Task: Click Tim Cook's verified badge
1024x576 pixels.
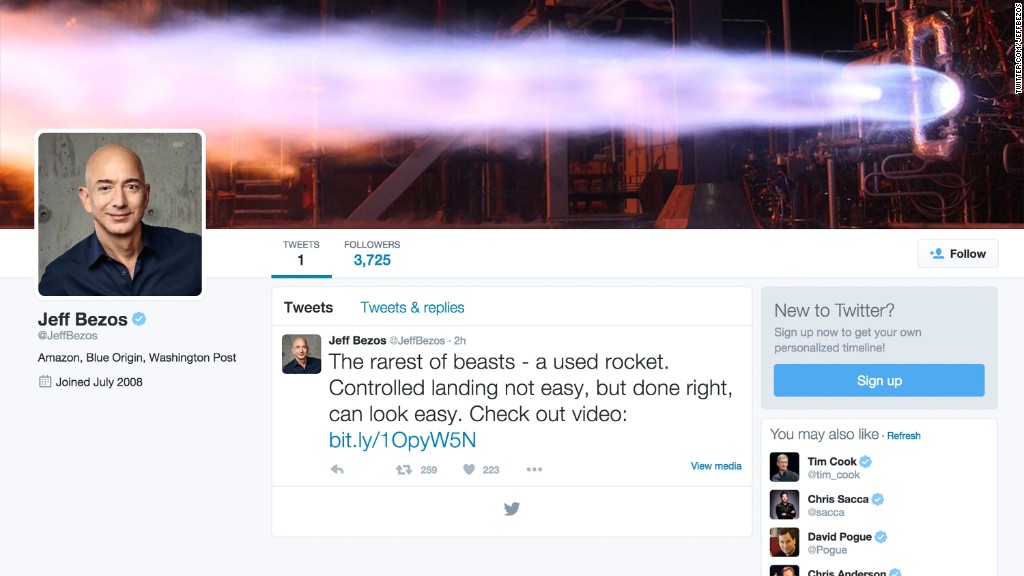Action: 865,461
